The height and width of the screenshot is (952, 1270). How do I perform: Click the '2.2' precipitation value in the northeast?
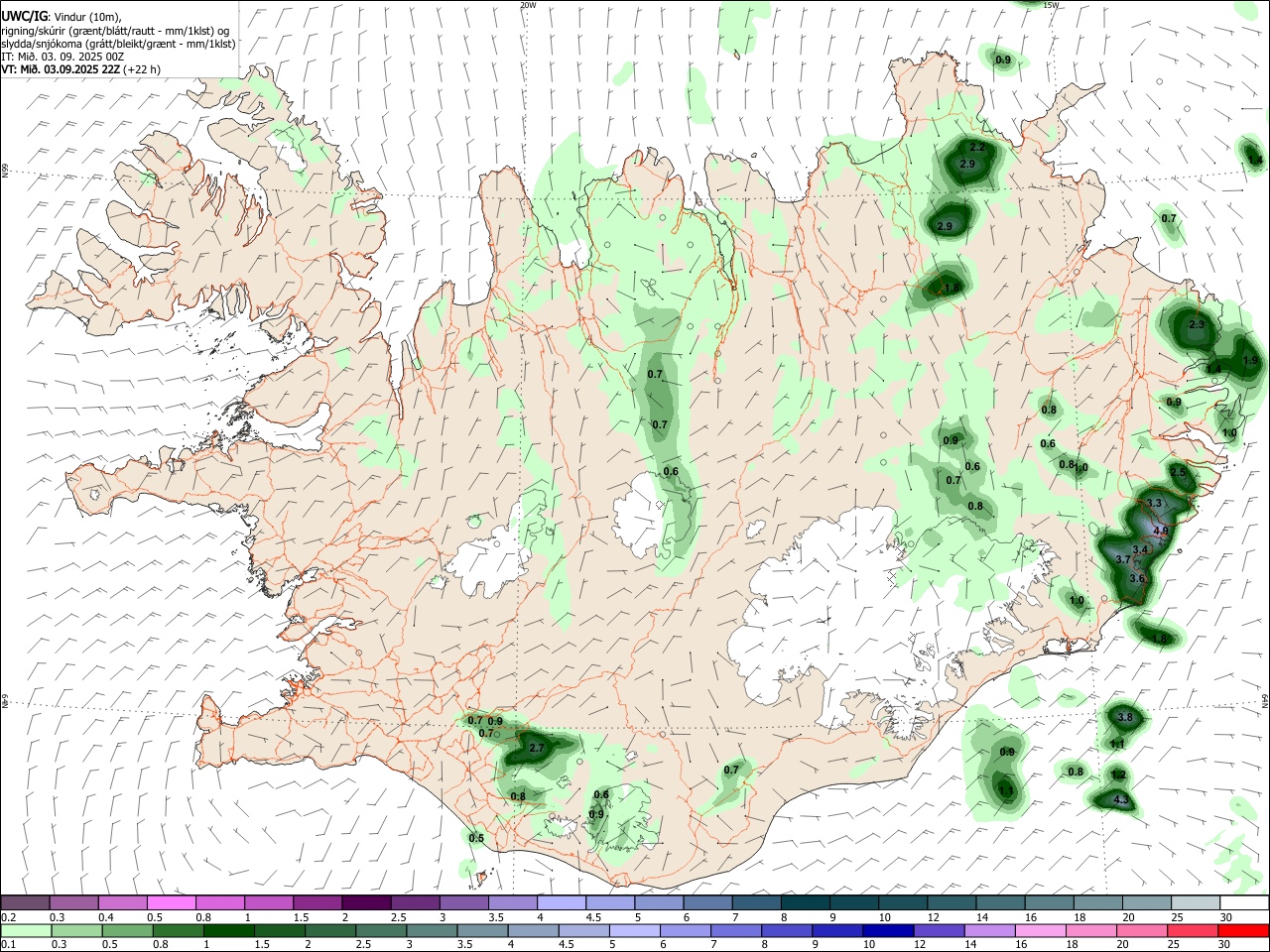click(976, 148)
